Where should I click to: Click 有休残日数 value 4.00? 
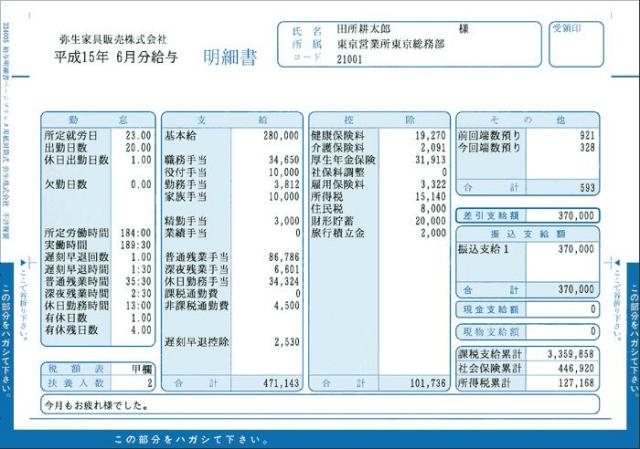tap(141, 330)
